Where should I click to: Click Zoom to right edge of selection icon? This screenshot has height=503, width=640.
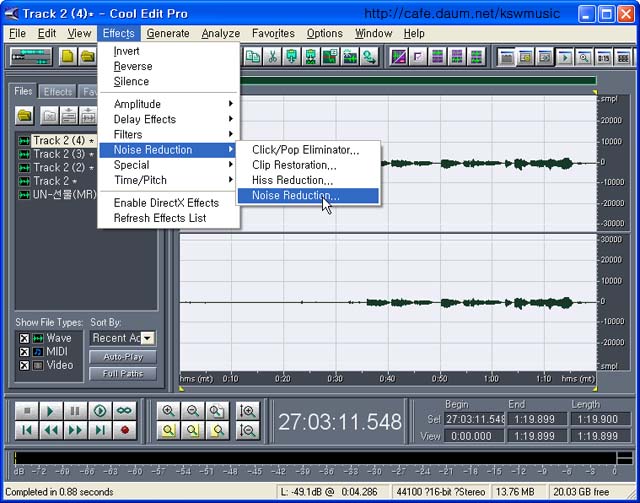tap(217, 430)
